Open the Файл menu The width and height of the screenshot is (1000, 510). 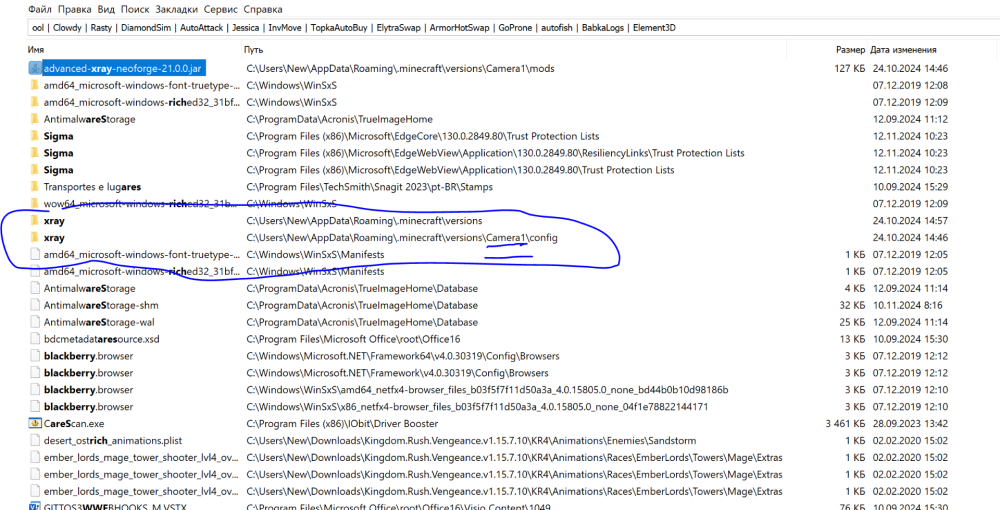pyautogui.click(x=40, y=10)
